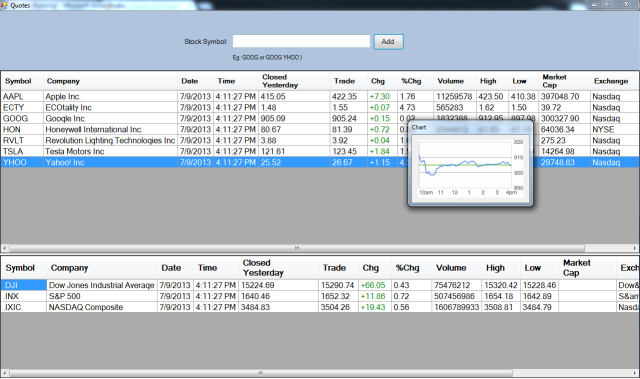Click upper table Market Cap header
Viewport: 640px width, 379px height.
point(564,81)
